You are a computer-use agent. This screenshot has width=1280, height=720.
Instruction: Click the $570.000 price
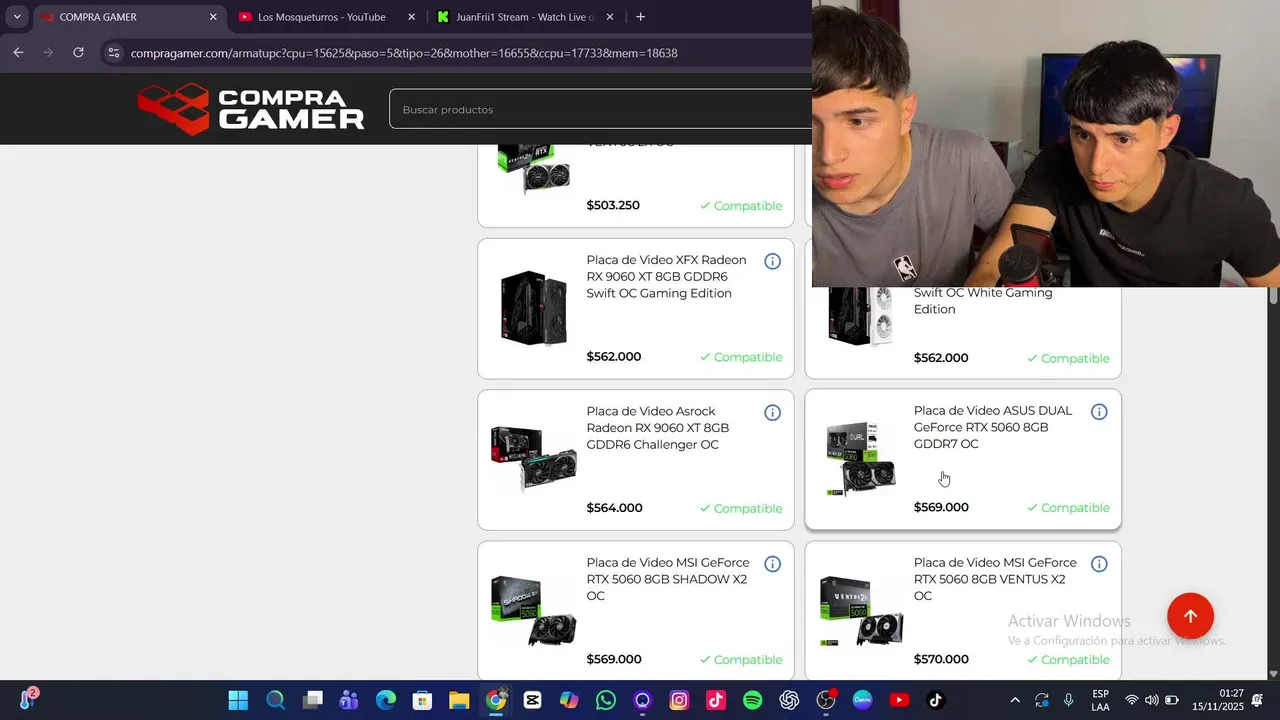[941, 659]
